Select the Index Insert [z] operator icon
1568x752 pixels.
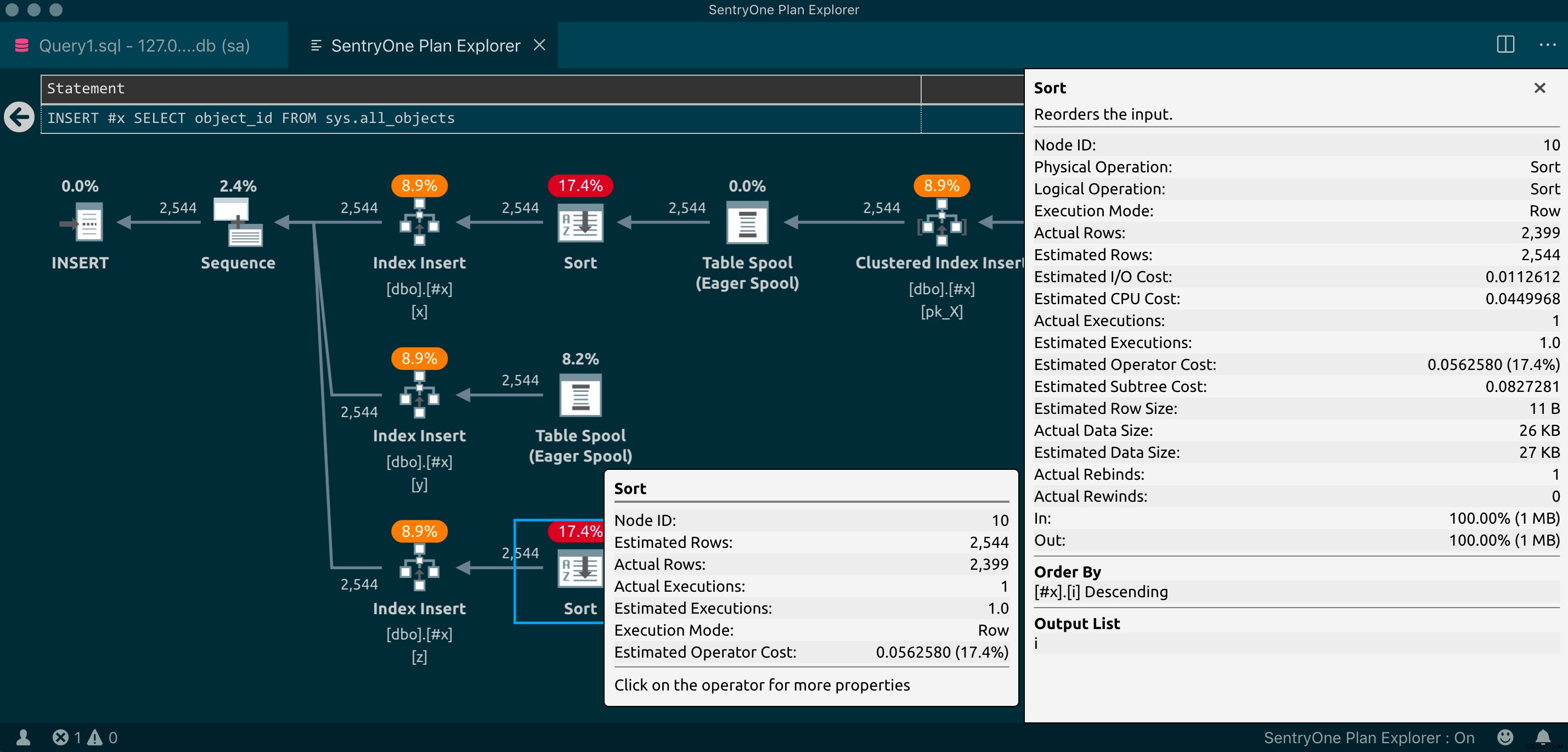[419, 568]
